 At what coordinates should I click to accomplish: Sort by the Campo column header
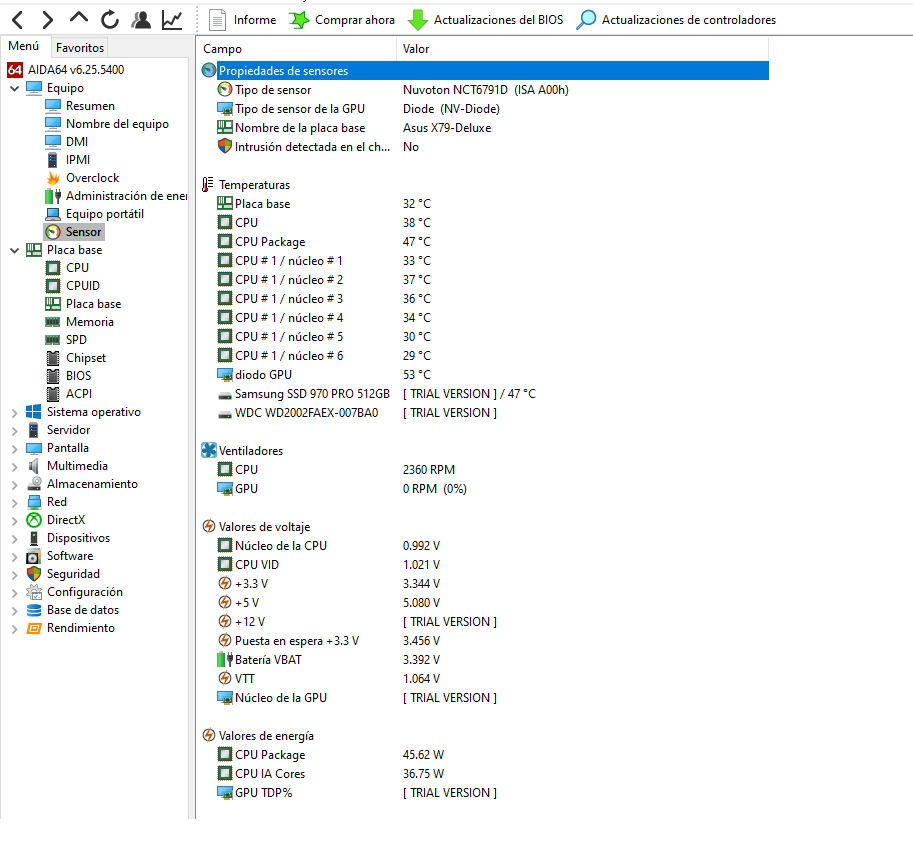296,49
